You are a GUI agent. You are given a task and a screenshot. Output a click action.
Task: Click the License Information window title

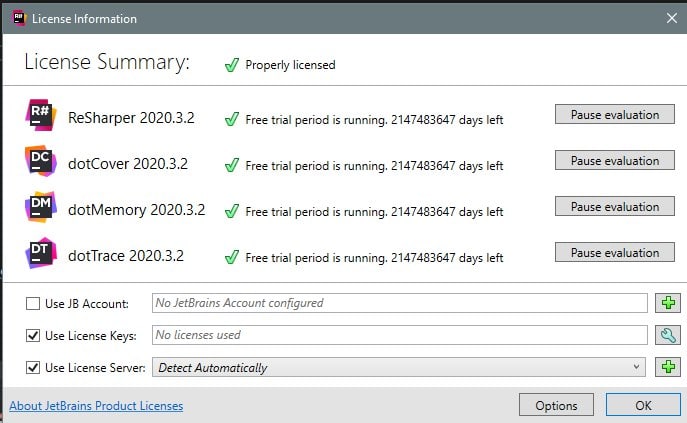pyautogui.click(x=84, y=19)
